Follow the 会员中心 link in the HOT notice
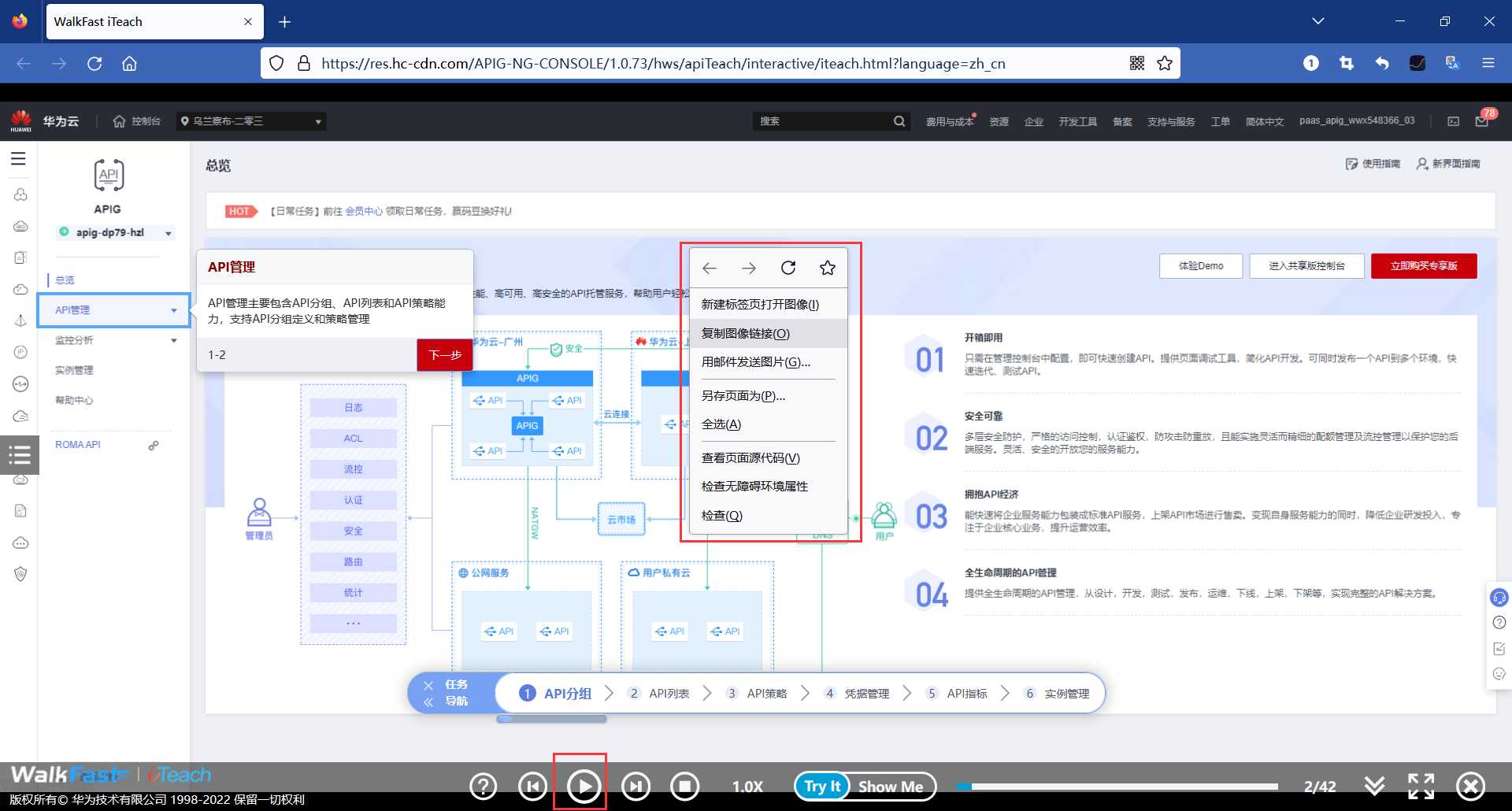Image resolution: width=1512 pixels, height=811 pixels. click(x=364, y=211)
